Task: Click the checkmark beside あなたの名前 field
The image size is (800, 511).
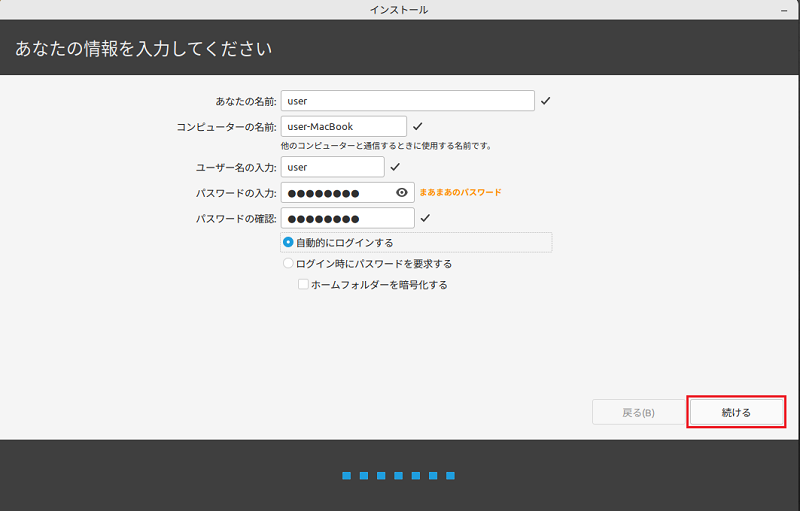Action: 545,100
